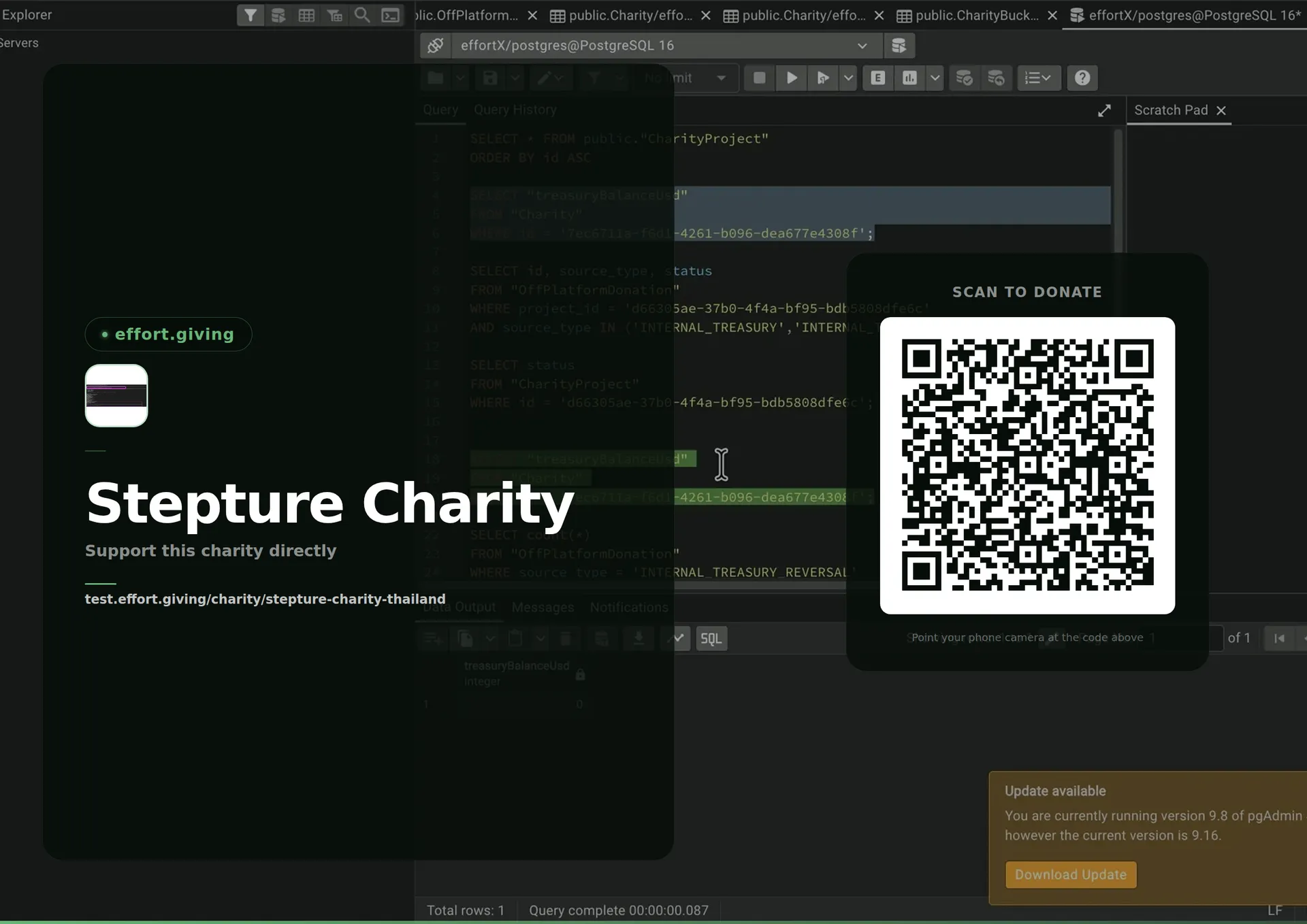Open the query tool help icon

pyautogui.click(x=1082, y=78)
